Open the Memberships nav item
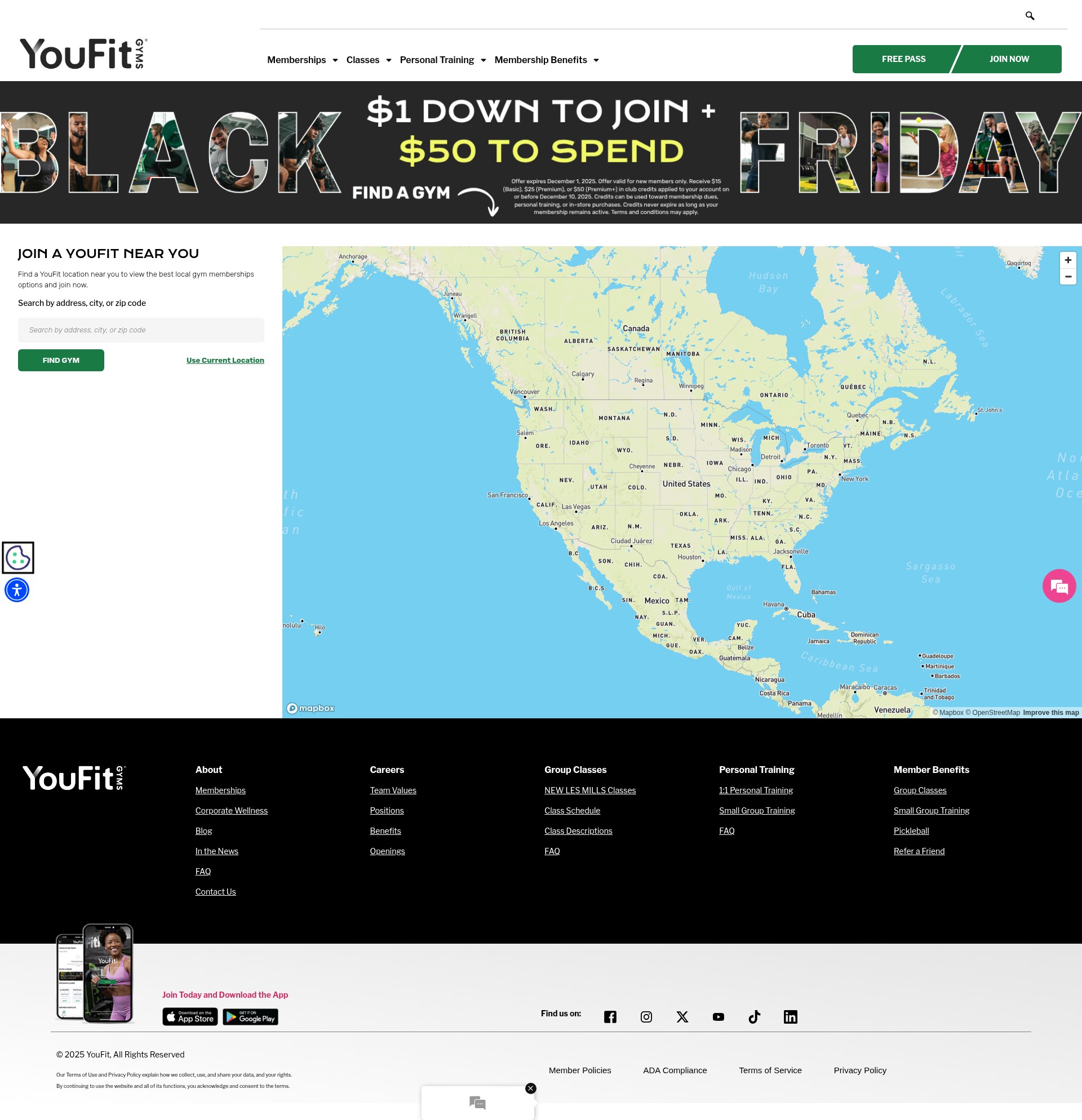 [296, 60]
